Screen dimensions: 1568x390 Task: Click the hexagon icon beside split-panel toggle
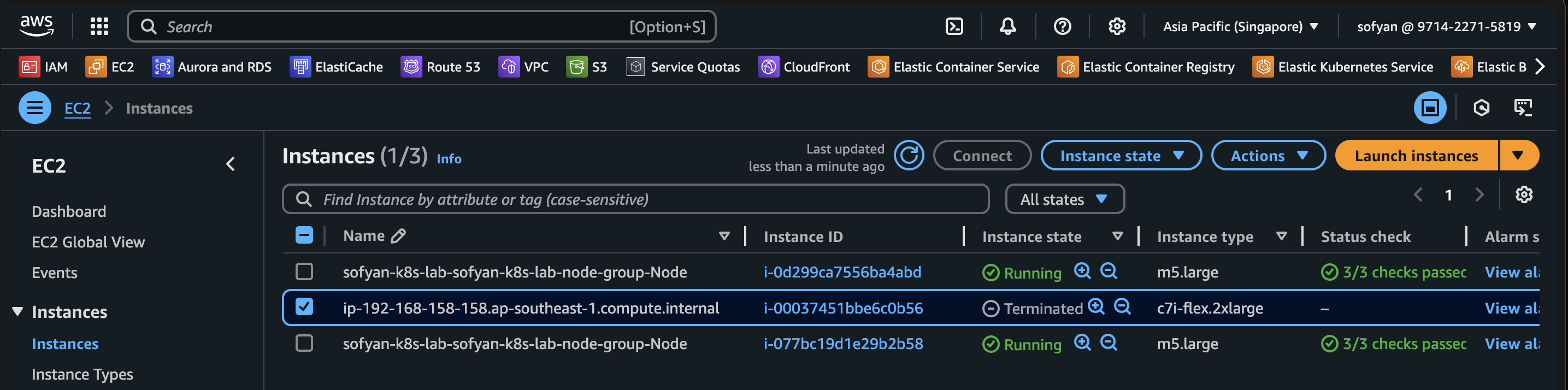pos(1482,108)
